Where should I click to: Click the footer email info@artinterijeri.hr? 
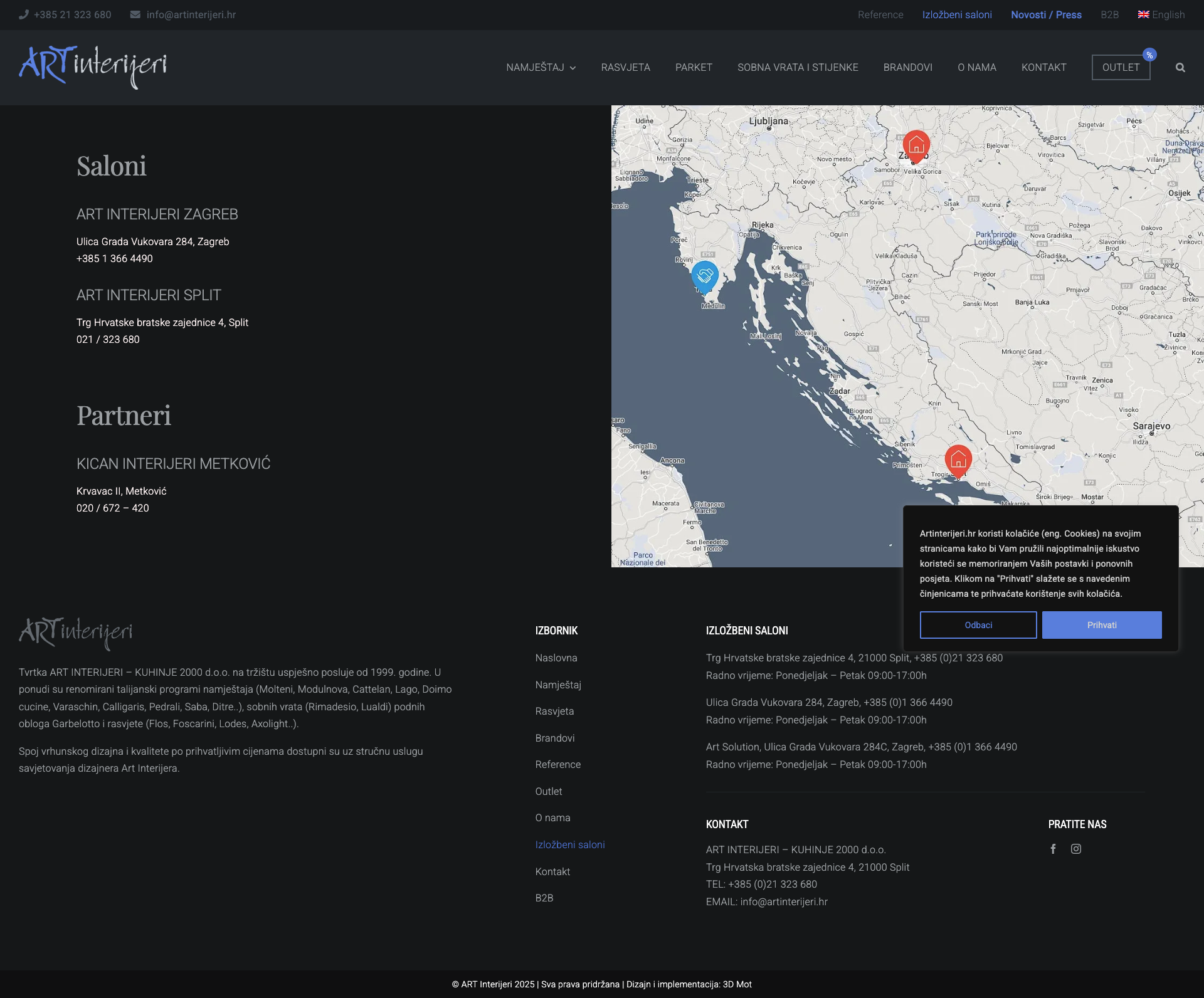(784, 901)
